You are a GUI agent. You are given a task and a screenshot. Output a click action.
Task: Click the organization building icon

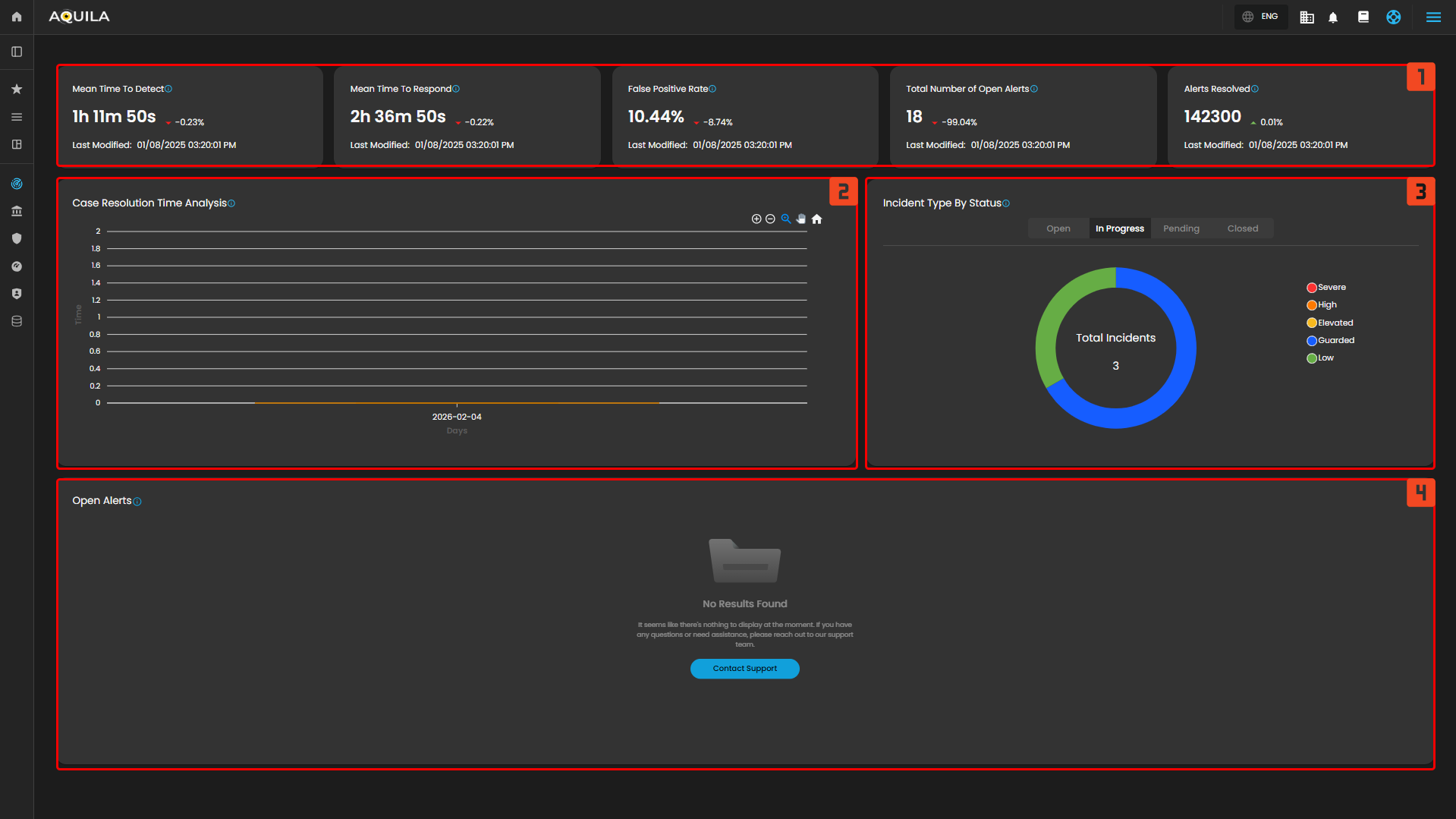1307,17
